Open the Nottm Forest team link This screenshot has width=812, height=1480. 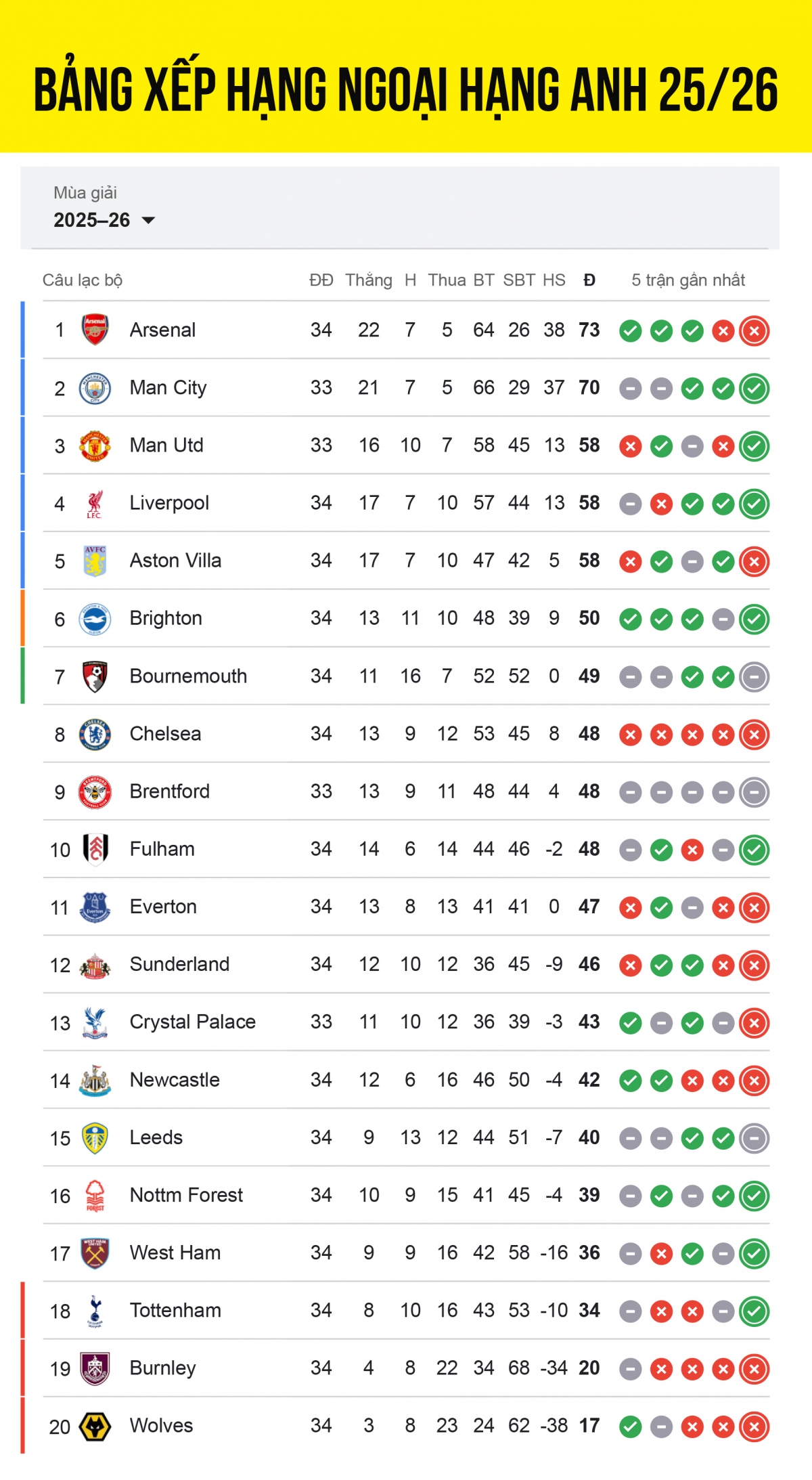[186, 1195]
